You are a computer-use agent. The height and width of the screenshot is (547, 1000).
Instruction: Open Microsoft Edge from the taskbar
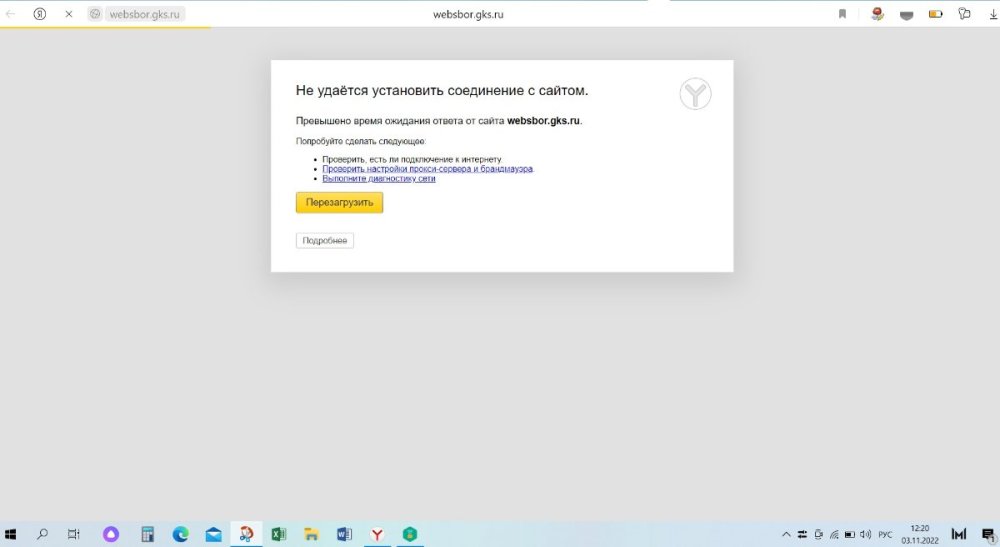tap(180, 534)
